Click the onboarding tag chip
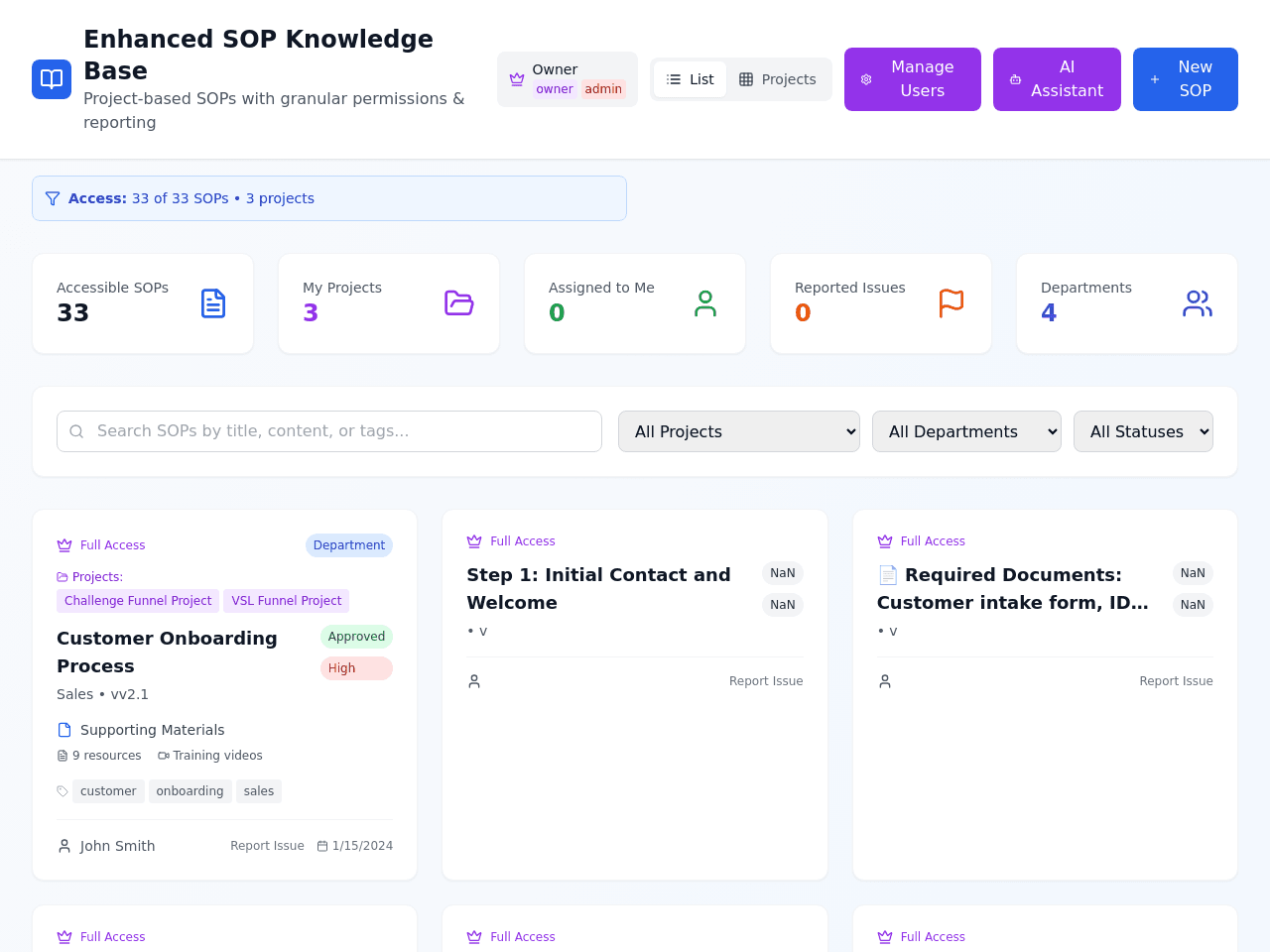1270x952 pixels. 190,791
